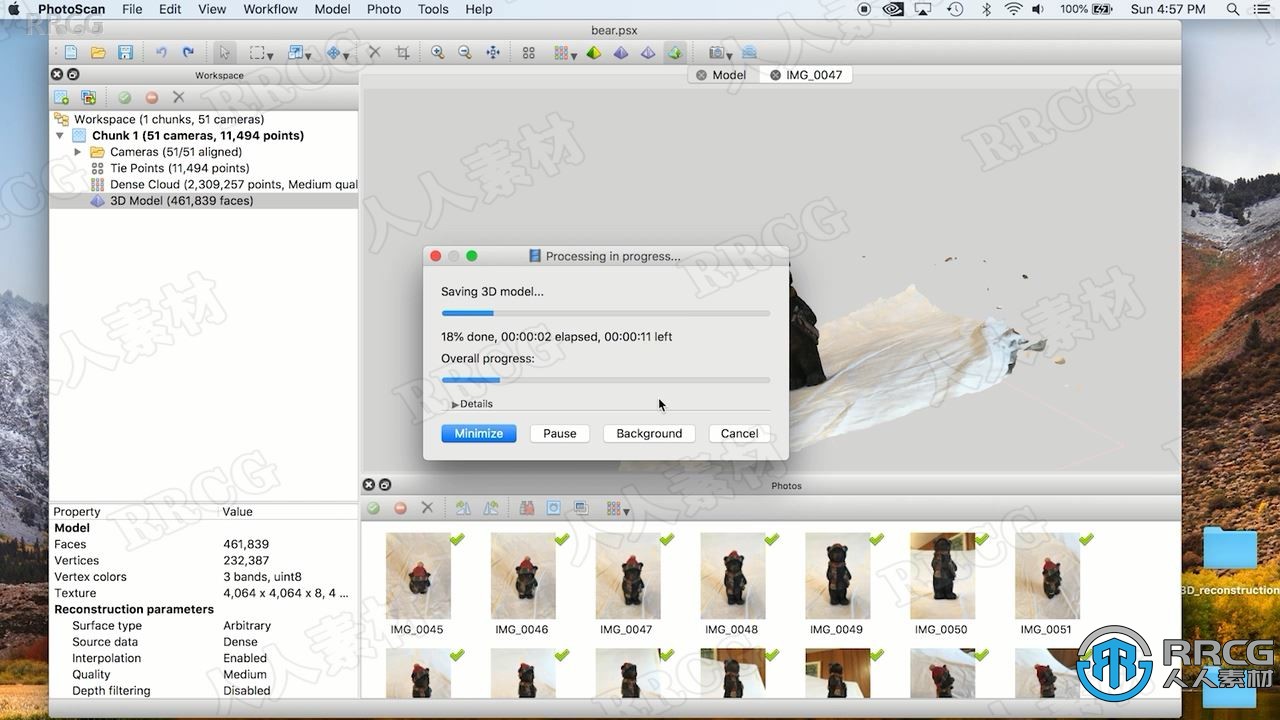This screenshot has height=720, width=1280.
Task: Click the Minimize button in dialog
Action: [x=479, y=434]
